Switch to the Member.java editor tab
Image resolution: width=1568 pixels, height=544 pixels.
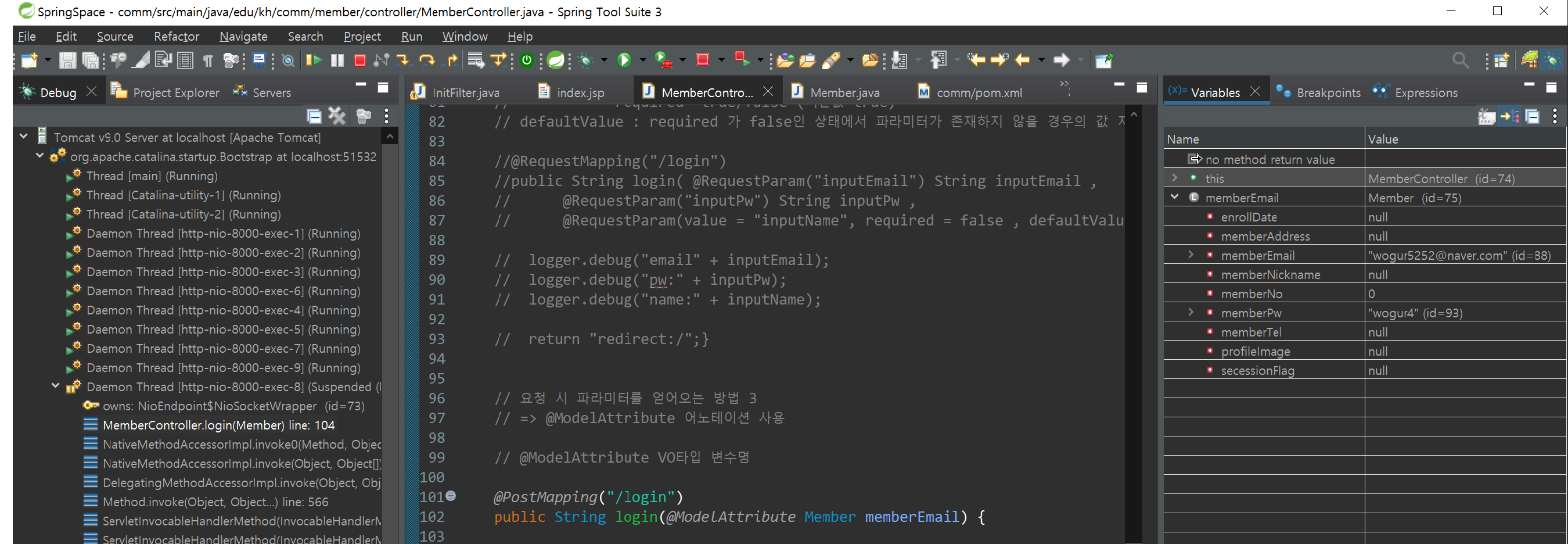[836, 92]
